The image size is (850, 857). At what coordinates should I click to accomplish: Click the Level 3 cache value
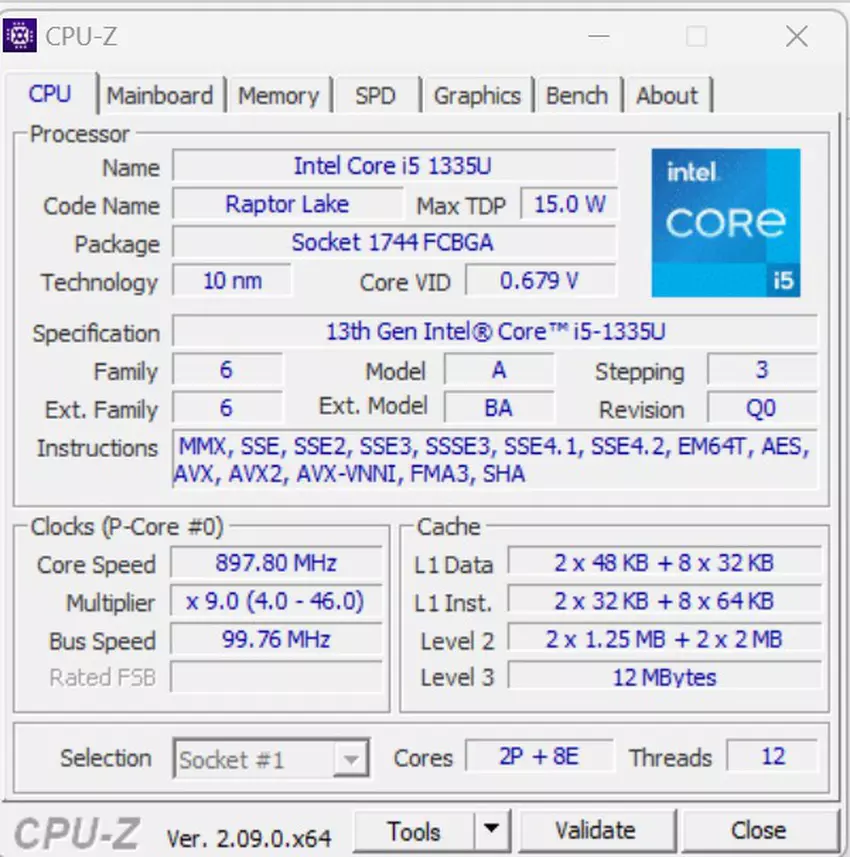click(664, 677)
